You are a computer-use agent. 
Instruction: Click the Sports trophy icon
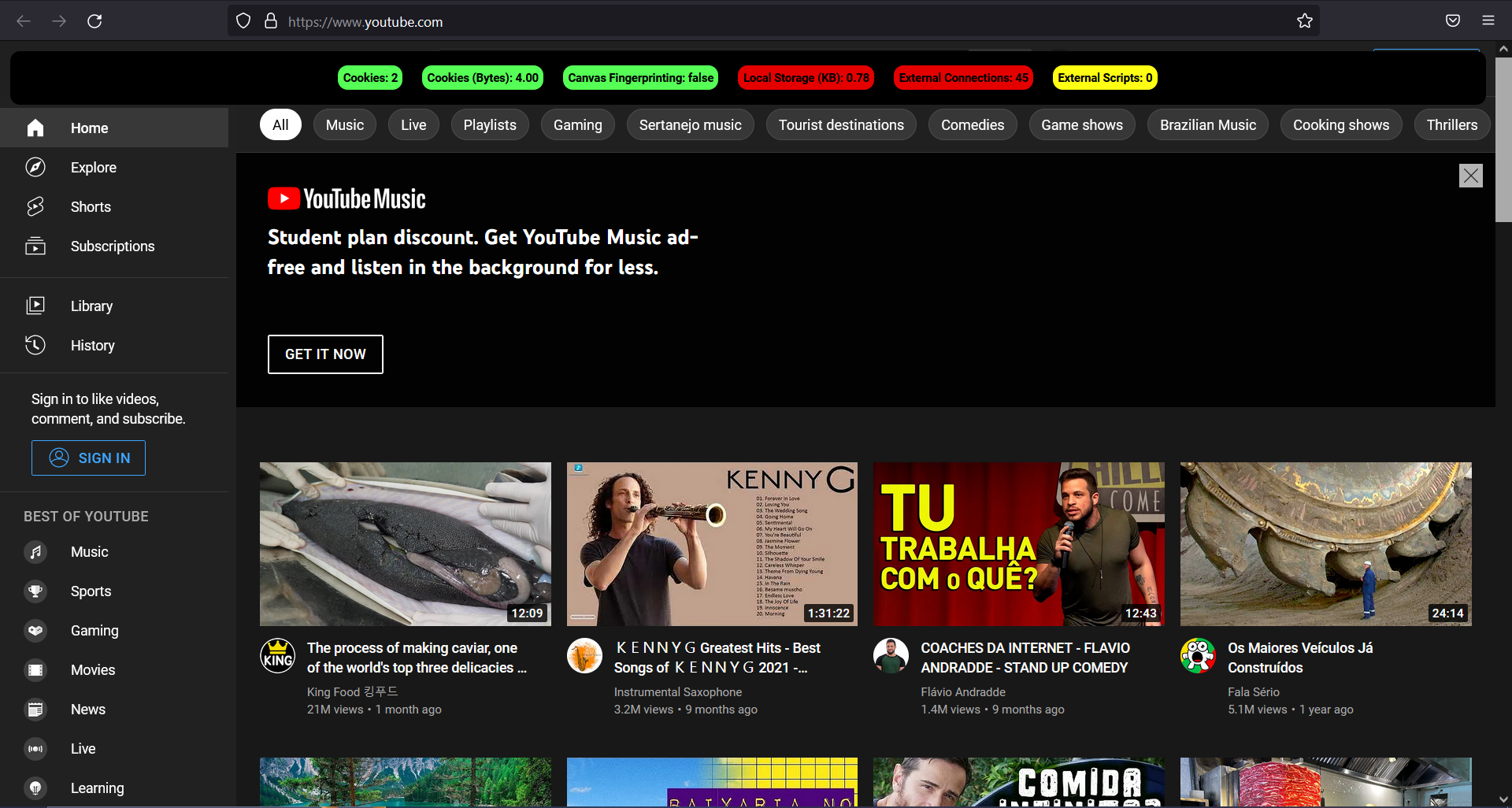pos(35,591)
